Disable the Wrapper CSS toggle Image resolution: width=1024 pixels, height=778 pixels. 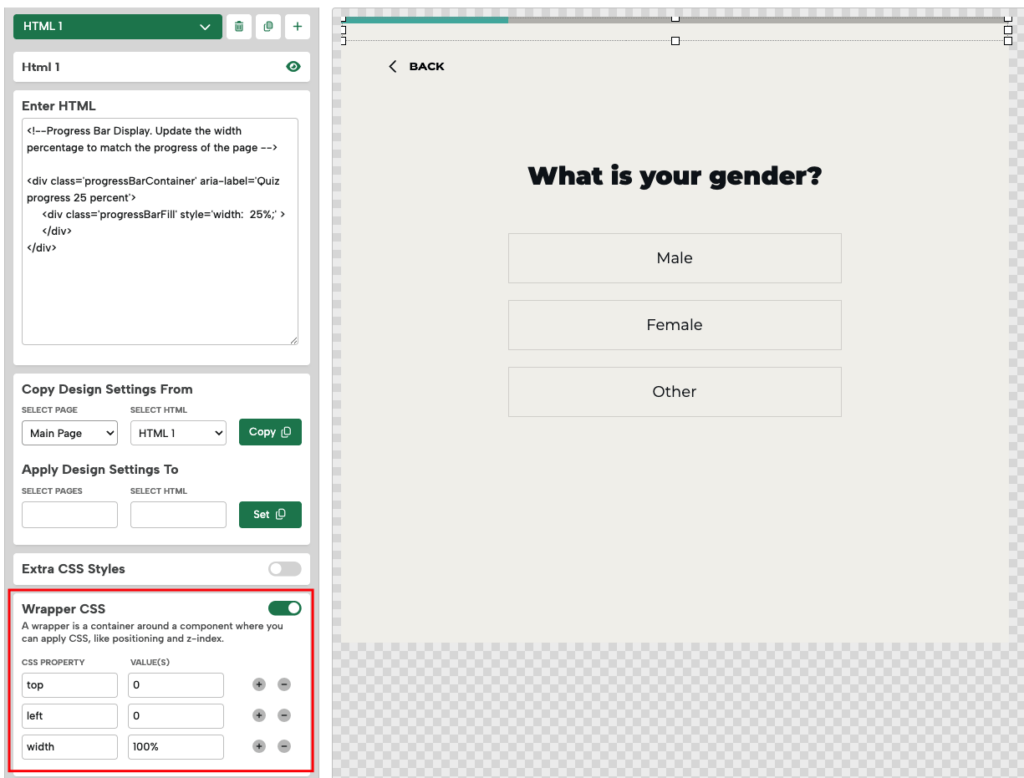pos(284,607)
